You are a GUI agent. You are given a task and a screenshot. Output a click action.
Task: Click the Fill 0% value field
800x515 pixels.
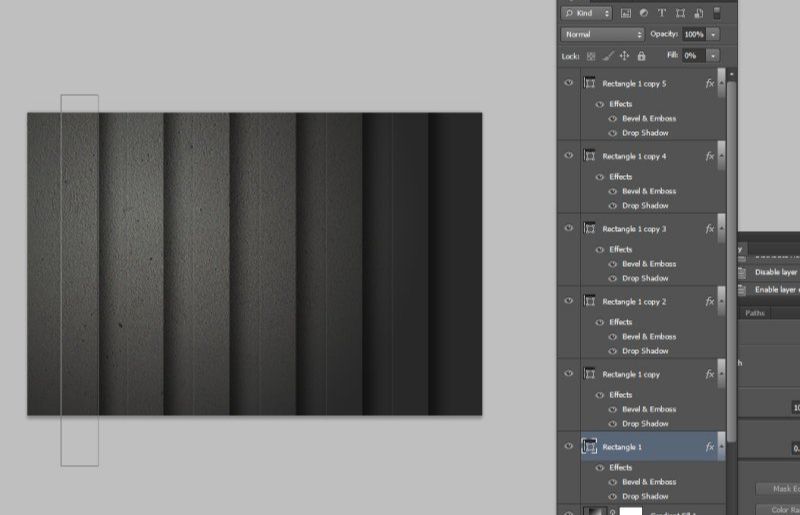(694, 56)
